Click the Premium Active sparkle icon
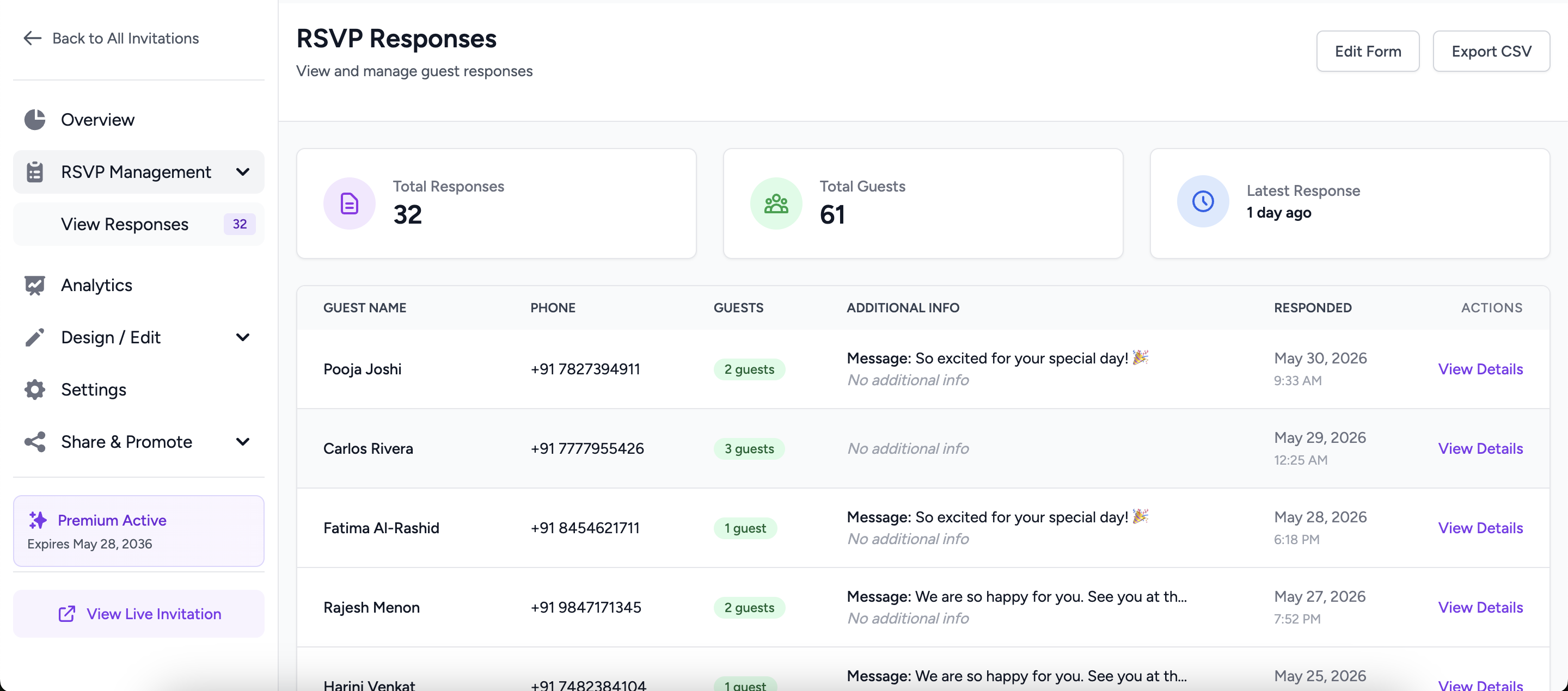This screenshot has width=1568, height=691. (38, 520)
